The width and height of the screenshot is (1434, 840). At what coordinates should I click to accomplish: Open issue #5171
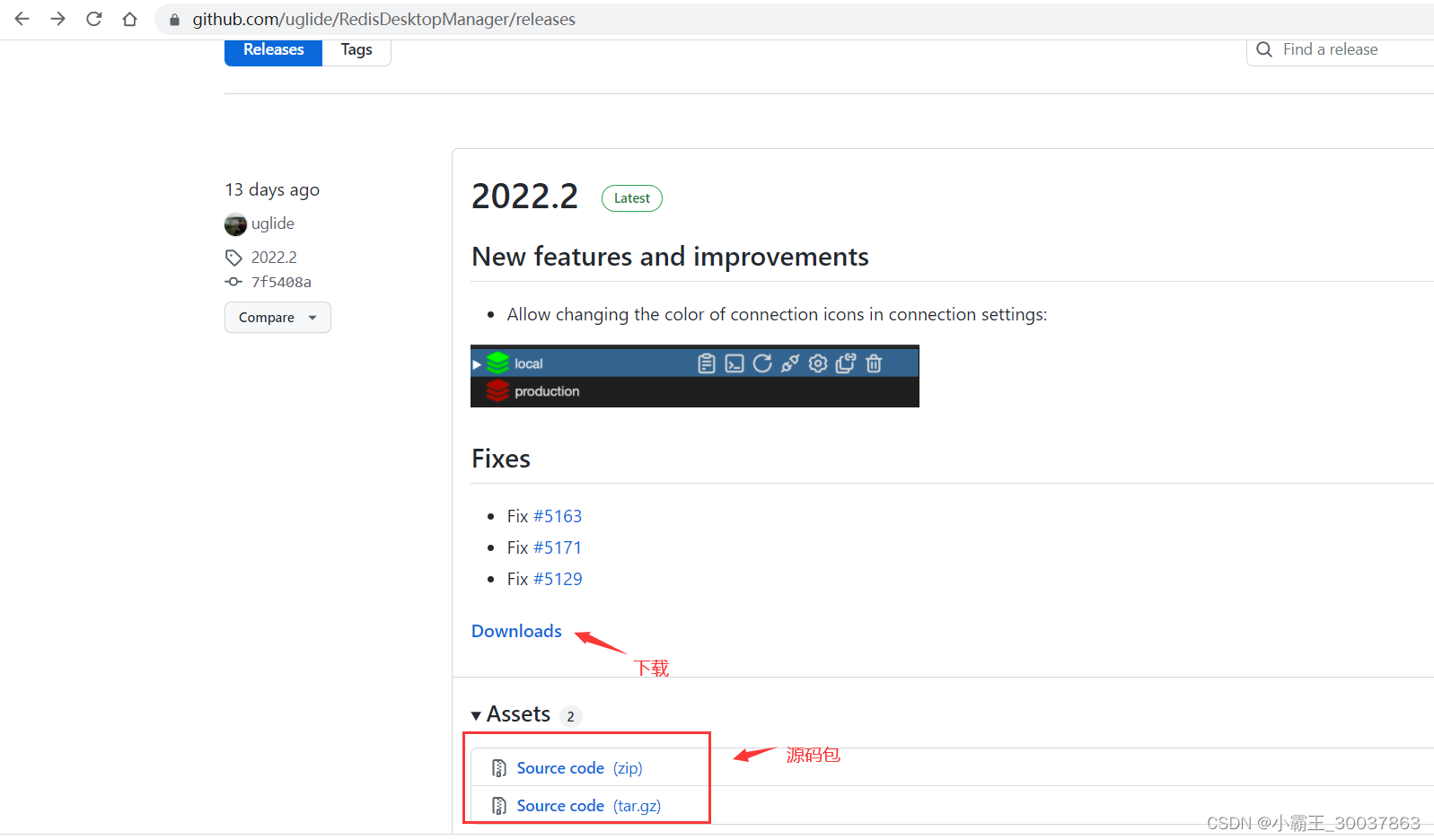[x=558, y=547]
